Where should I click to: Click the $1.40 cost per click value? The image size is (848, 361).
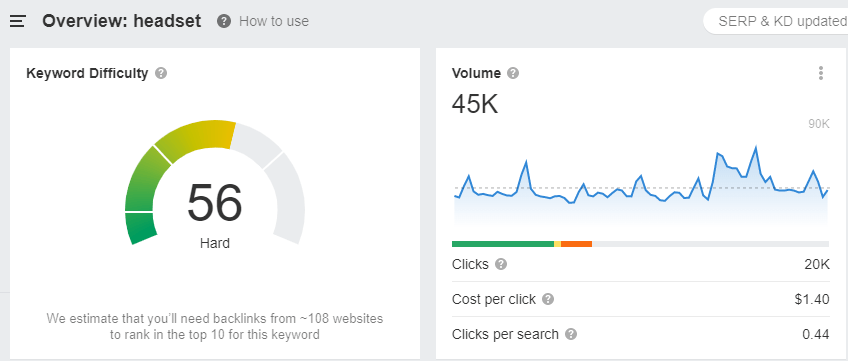pyautogui.click(x=812, y=299)
